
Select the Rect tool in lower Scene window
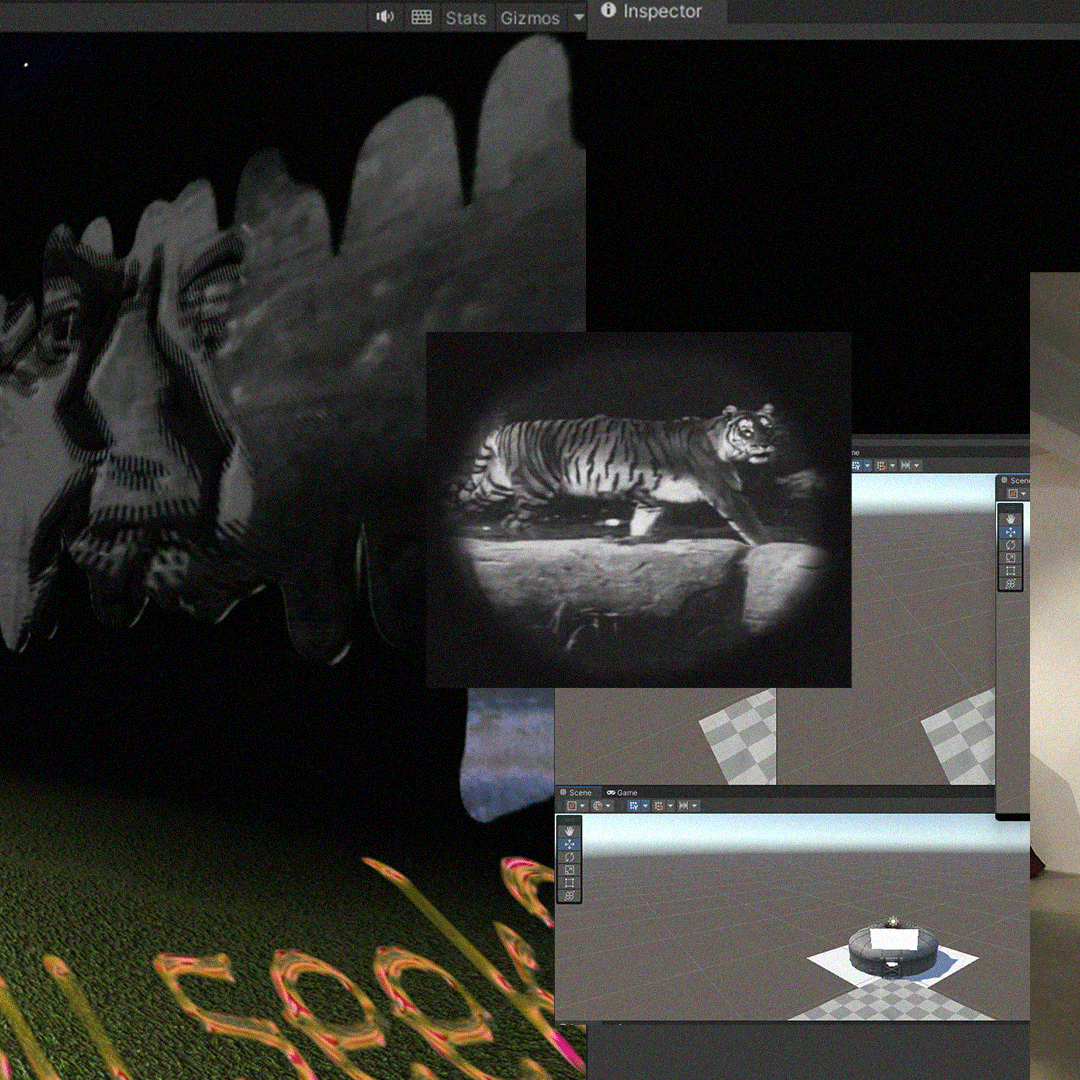(x=569, y=883)
